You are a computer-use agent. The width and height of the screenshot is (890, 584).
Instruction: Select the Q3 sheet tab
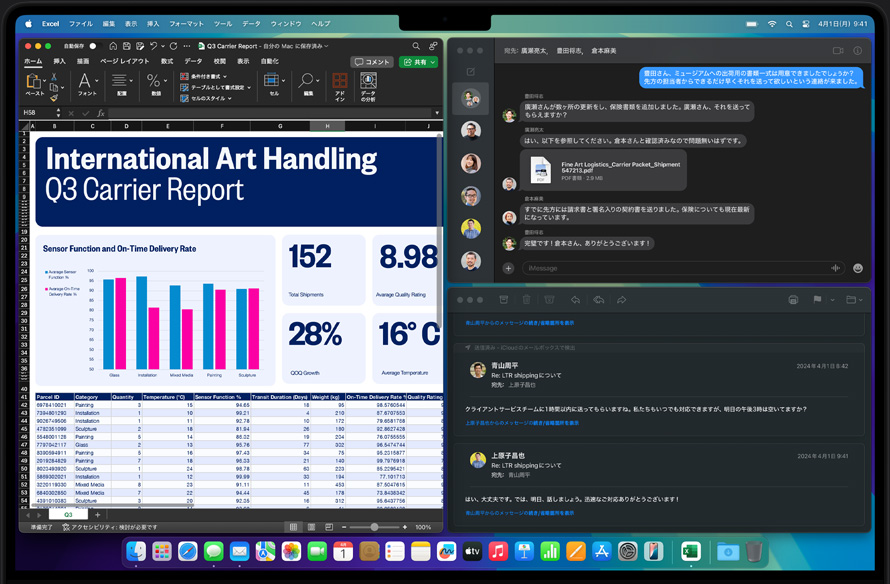[68, 515]
